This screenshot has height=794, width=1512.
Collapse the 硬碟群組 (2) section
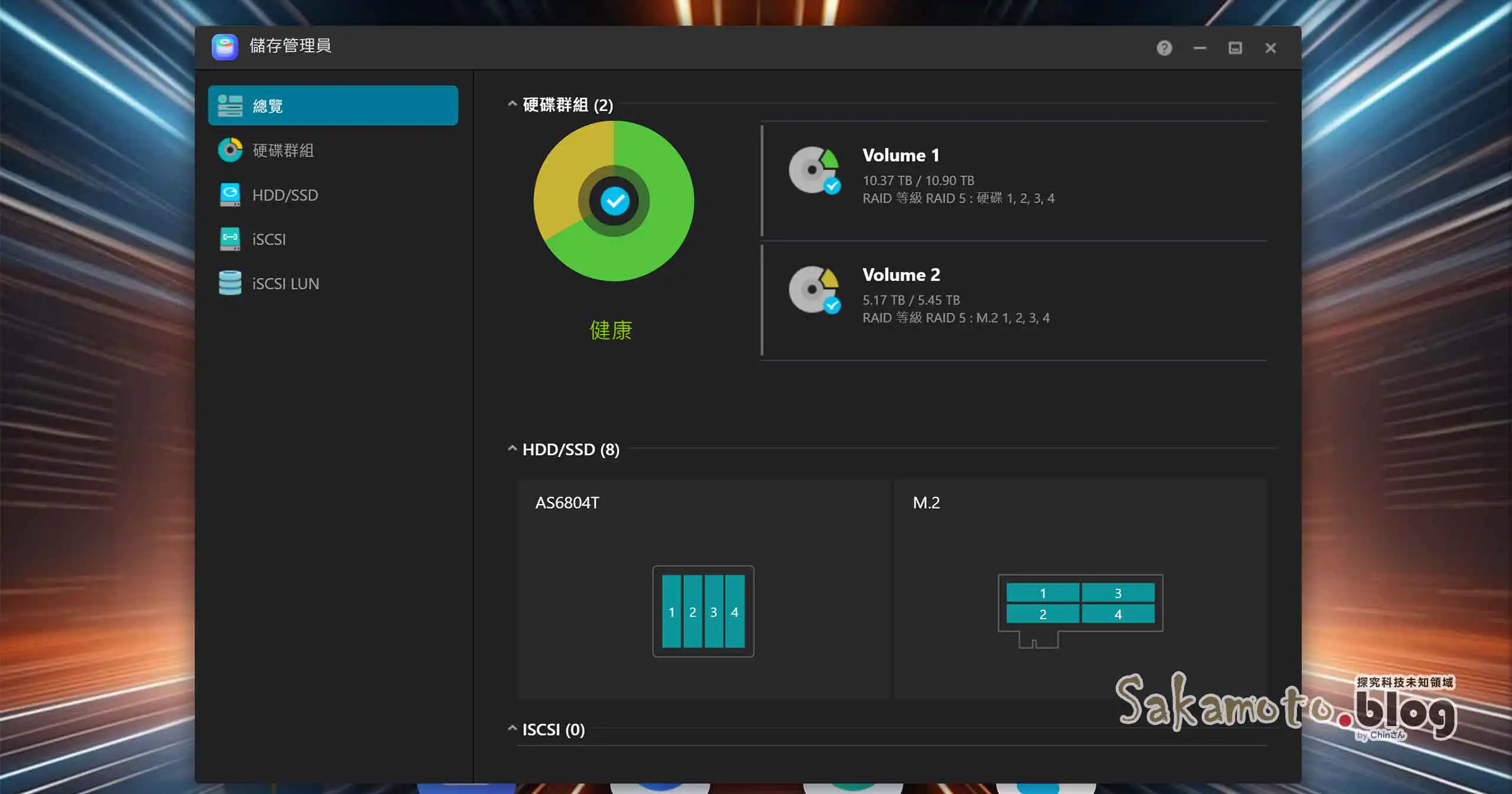point(512,105)
